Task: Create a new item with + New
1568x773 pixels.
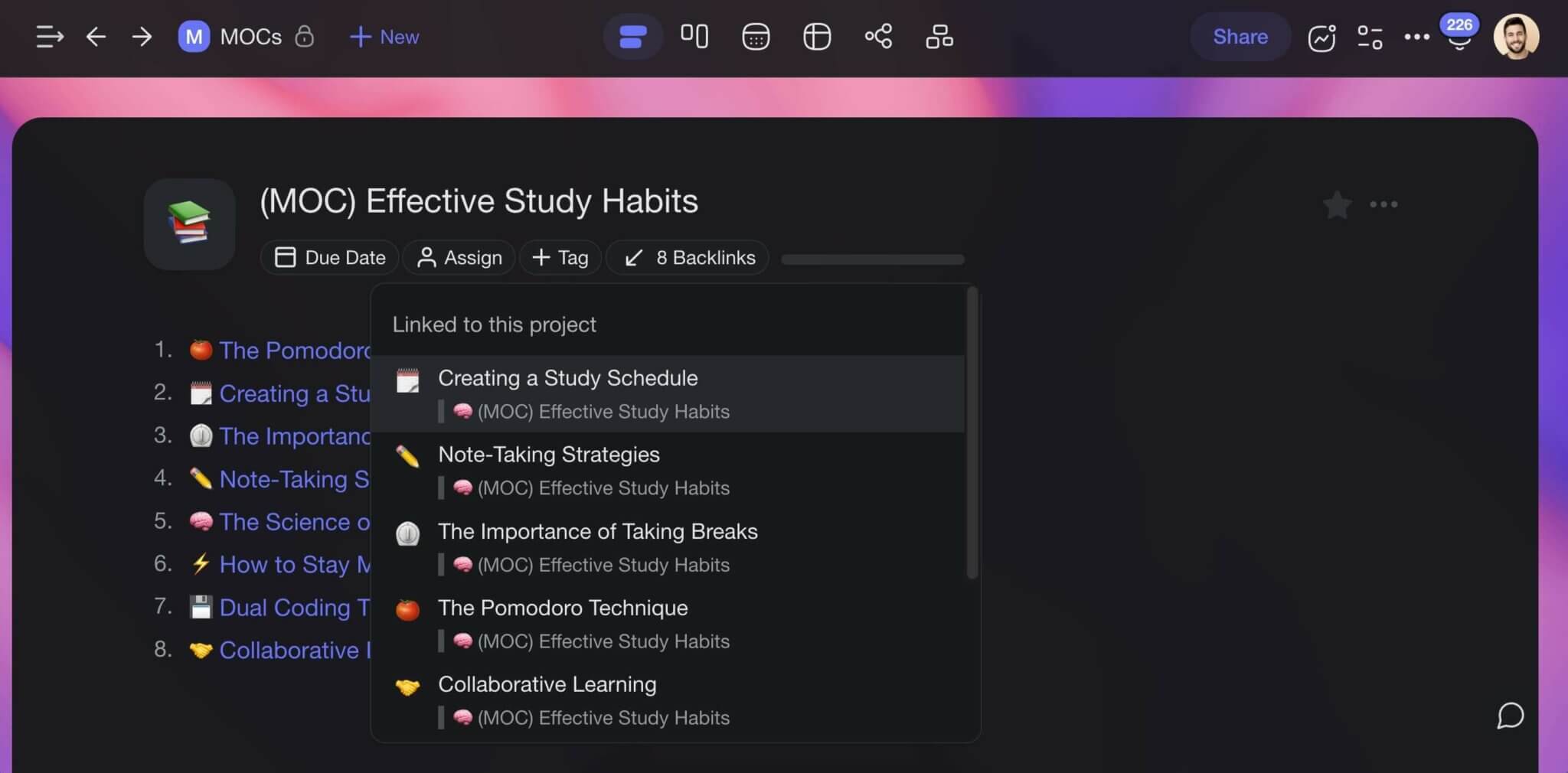Action: [384, 37]
